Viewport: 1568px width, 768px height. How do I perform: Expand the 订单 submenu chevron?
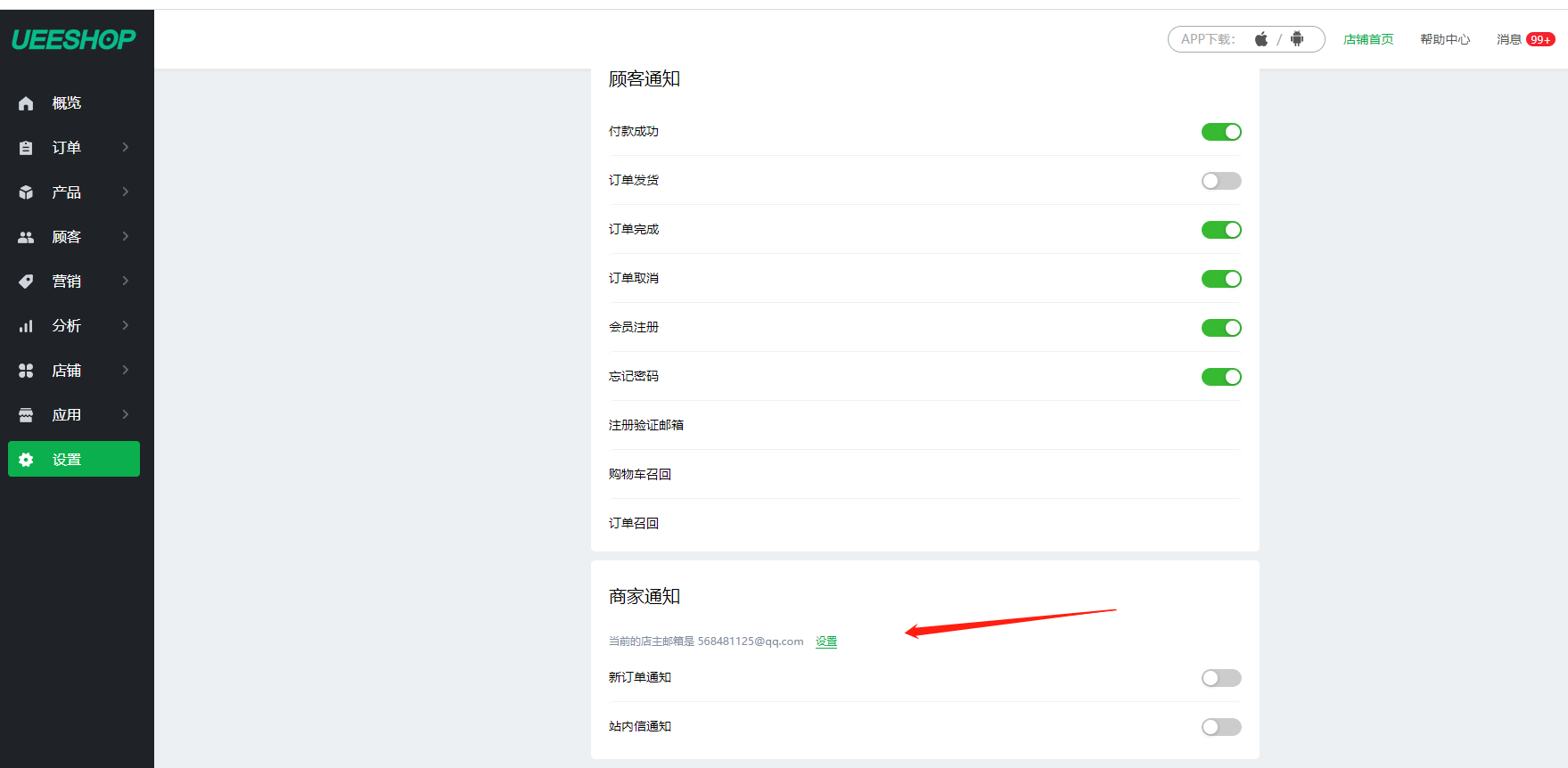126,147
